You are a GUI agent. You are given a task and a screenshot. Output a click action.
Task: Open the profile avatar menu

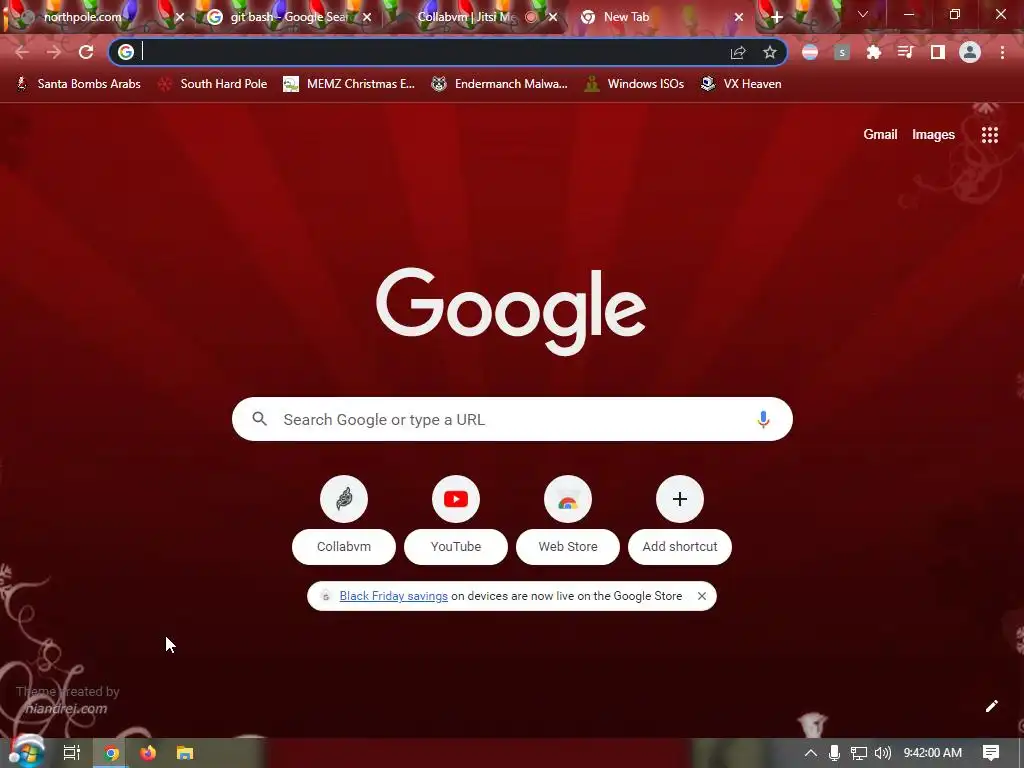[x=970, y=52]
